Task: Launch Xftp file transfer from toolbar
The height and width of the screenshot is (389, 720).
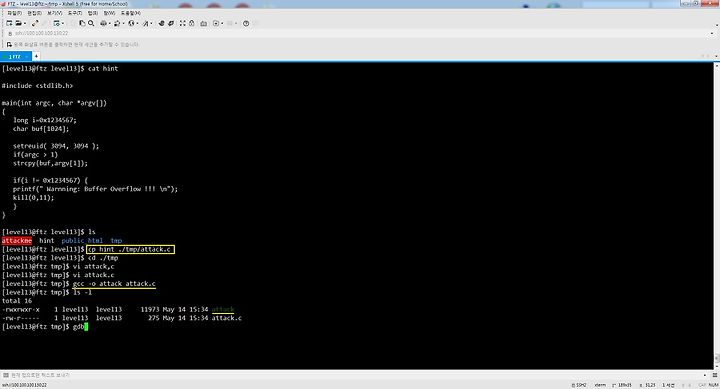Action: (162, 23)
